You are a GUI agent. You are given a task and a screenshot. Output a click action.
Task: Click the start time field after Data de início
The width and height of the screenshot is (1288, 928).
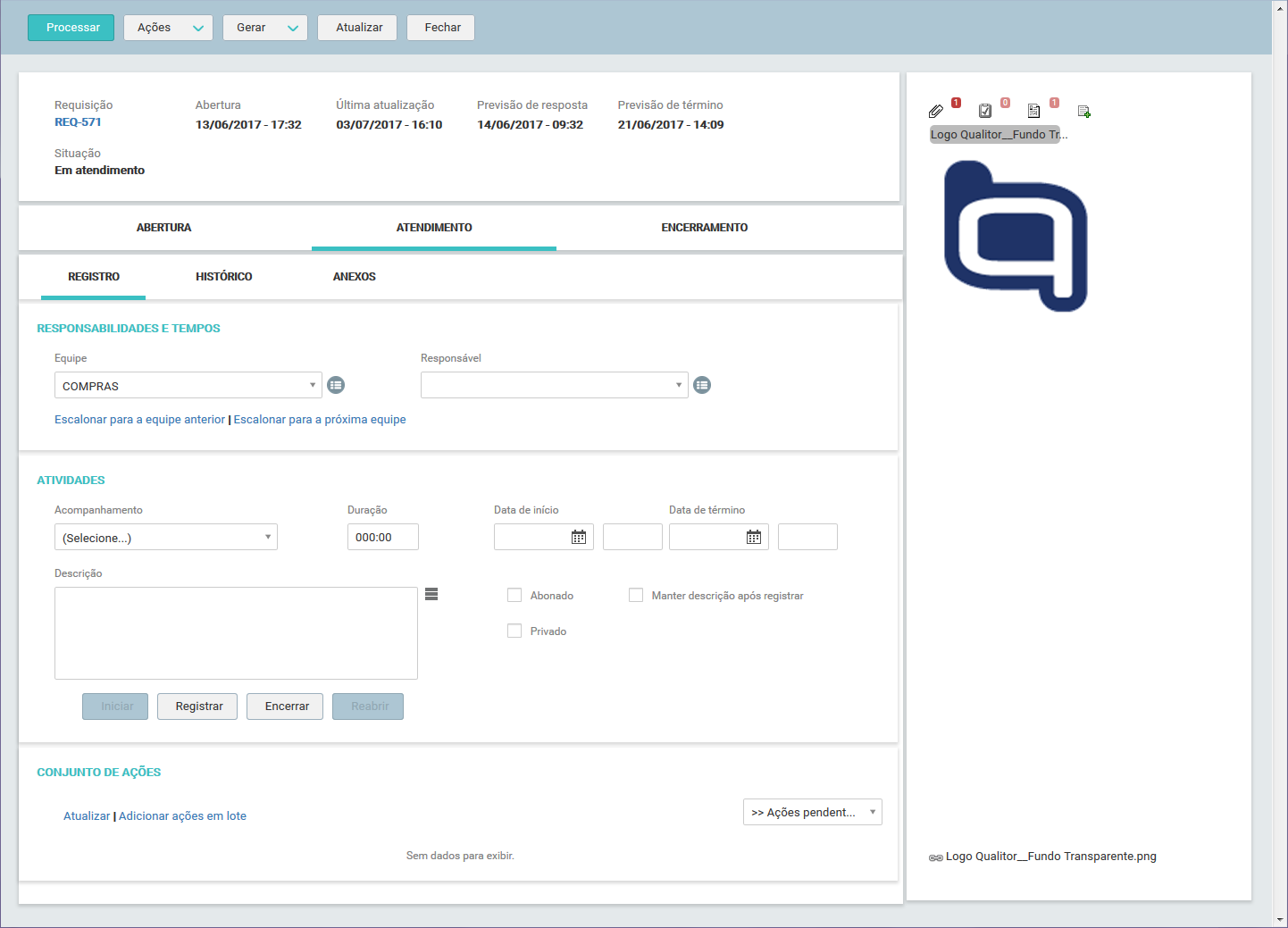click(x=632, y=537)
